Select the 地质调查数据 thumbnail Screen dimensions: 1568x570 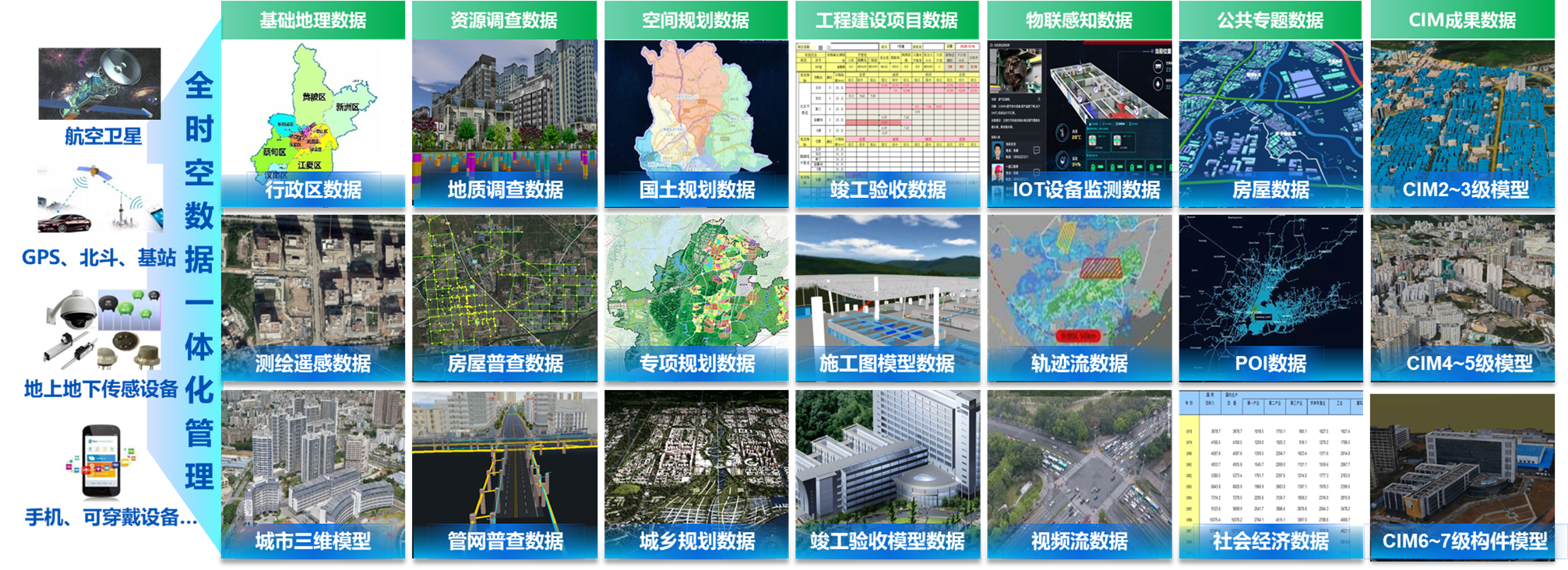(x=504, y=123)
